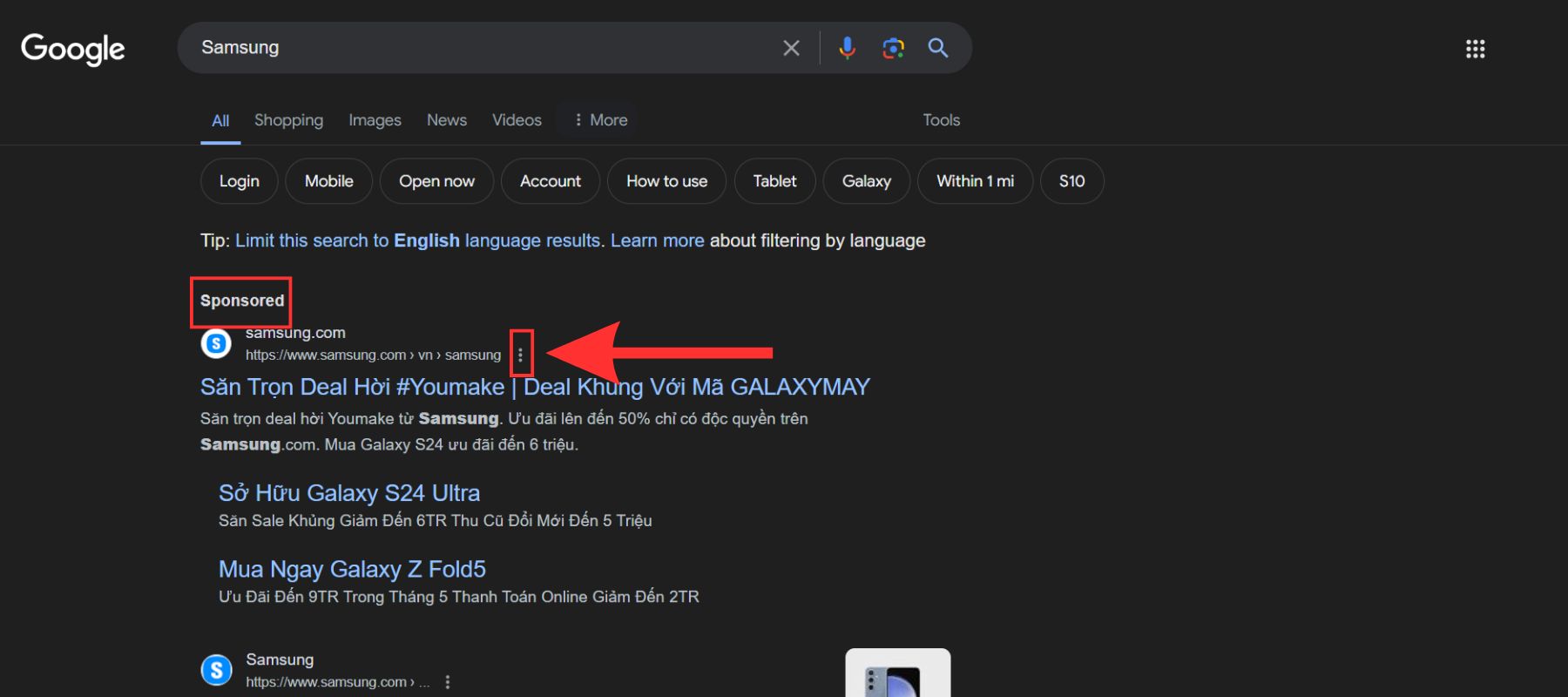1568x697 pixels.
Task: Apply the Account filter chip
Action: coord(551,181)
